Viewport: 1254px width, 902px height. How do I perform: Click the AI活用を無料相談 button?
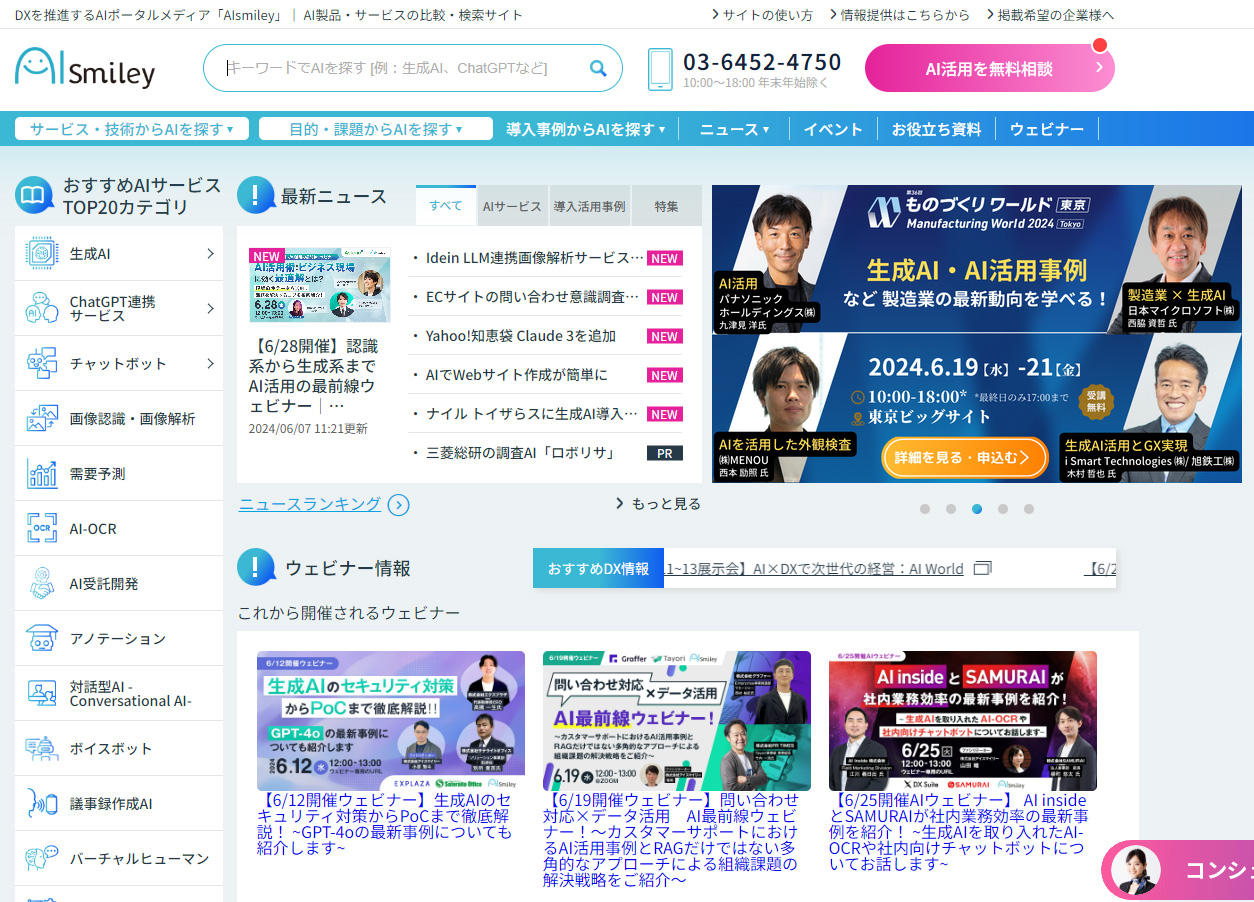pyautogui.click(x=989, y=68)
